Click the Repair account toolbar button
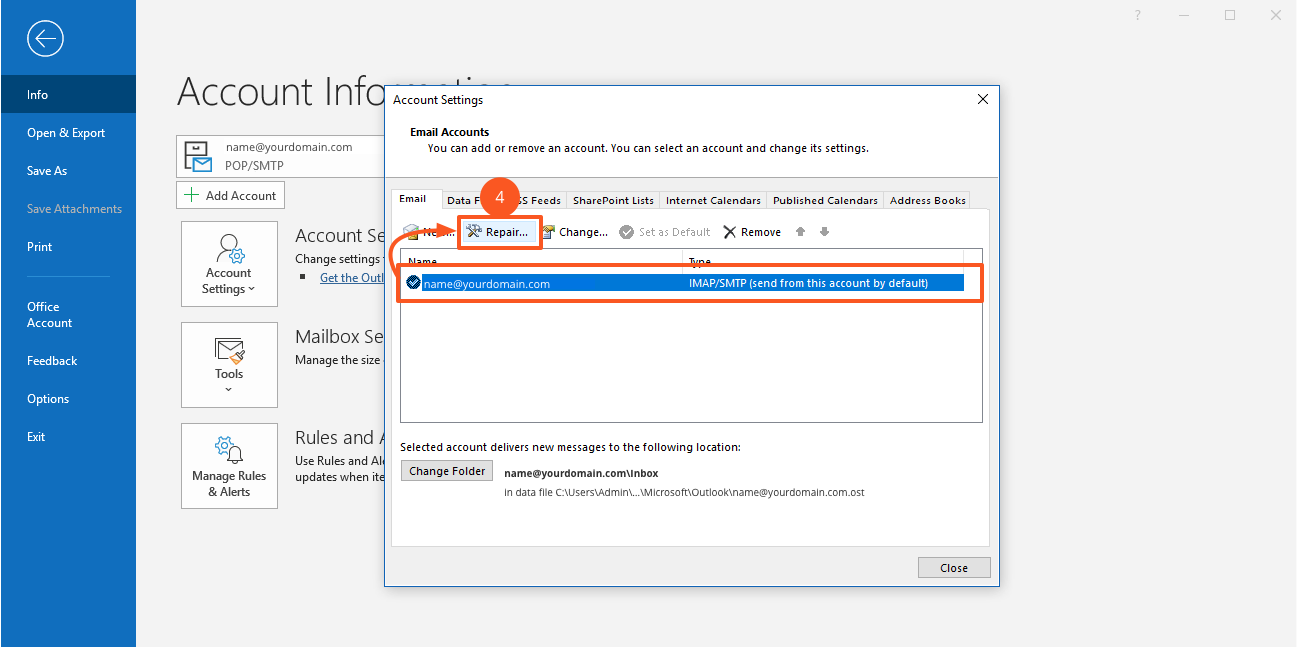1297x648 pixels. 499,232
